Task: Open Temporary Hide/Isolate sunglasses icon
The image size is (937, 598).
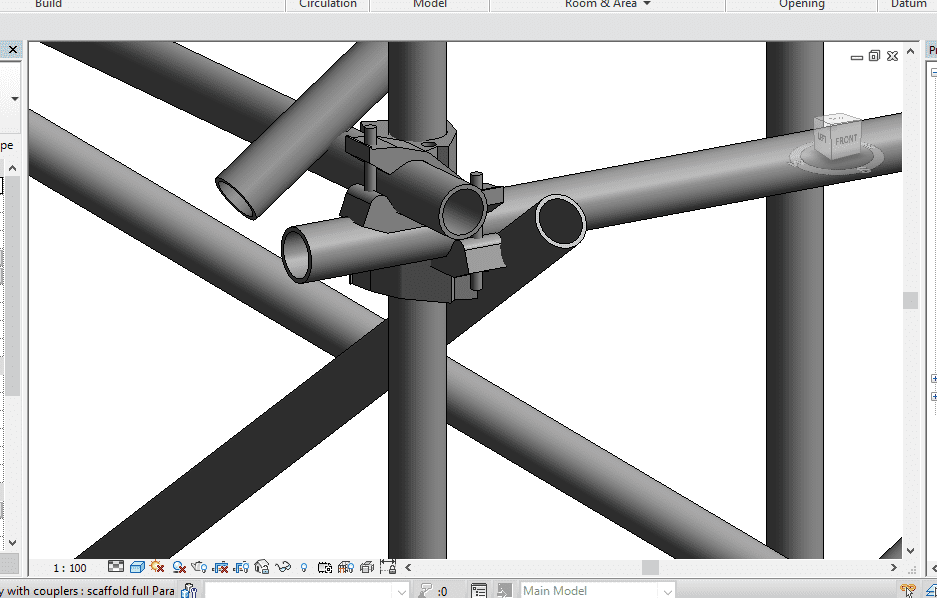Action: [283, 568]
